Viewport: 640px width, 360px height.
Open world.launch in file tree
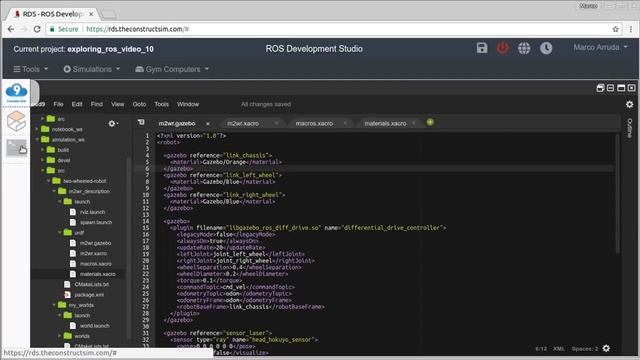[x=95, y=326]
